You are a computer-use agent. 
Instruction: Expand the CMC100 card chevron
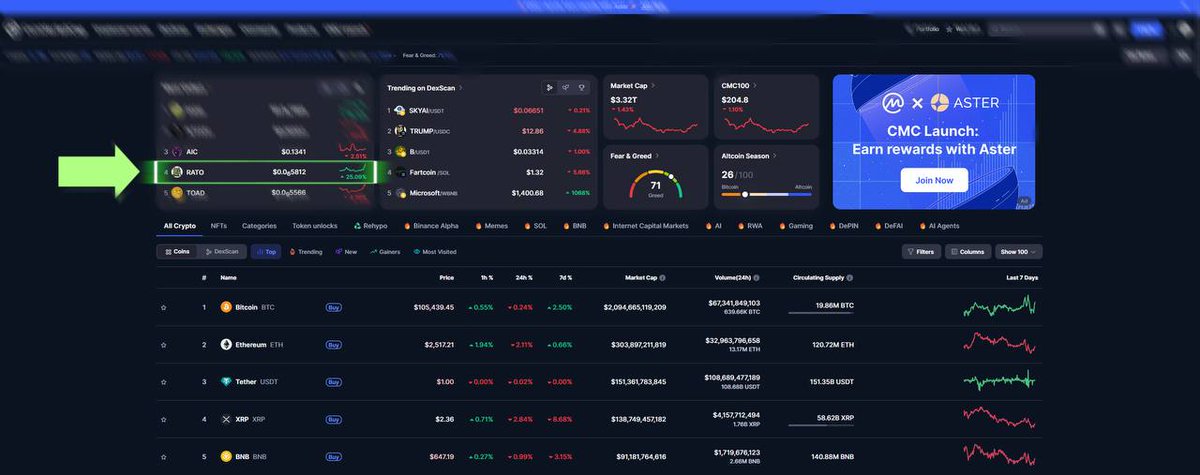[754, 86]
